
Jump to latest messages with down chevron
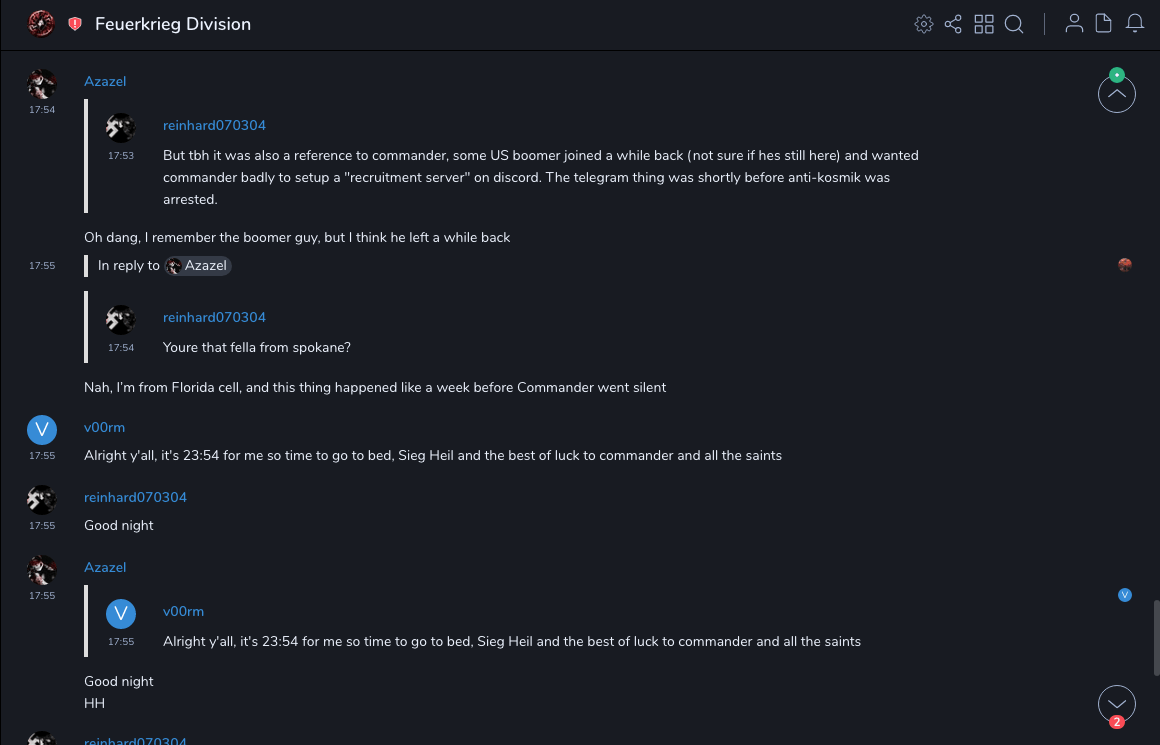pyautogui.click(x=1117, y=704)
